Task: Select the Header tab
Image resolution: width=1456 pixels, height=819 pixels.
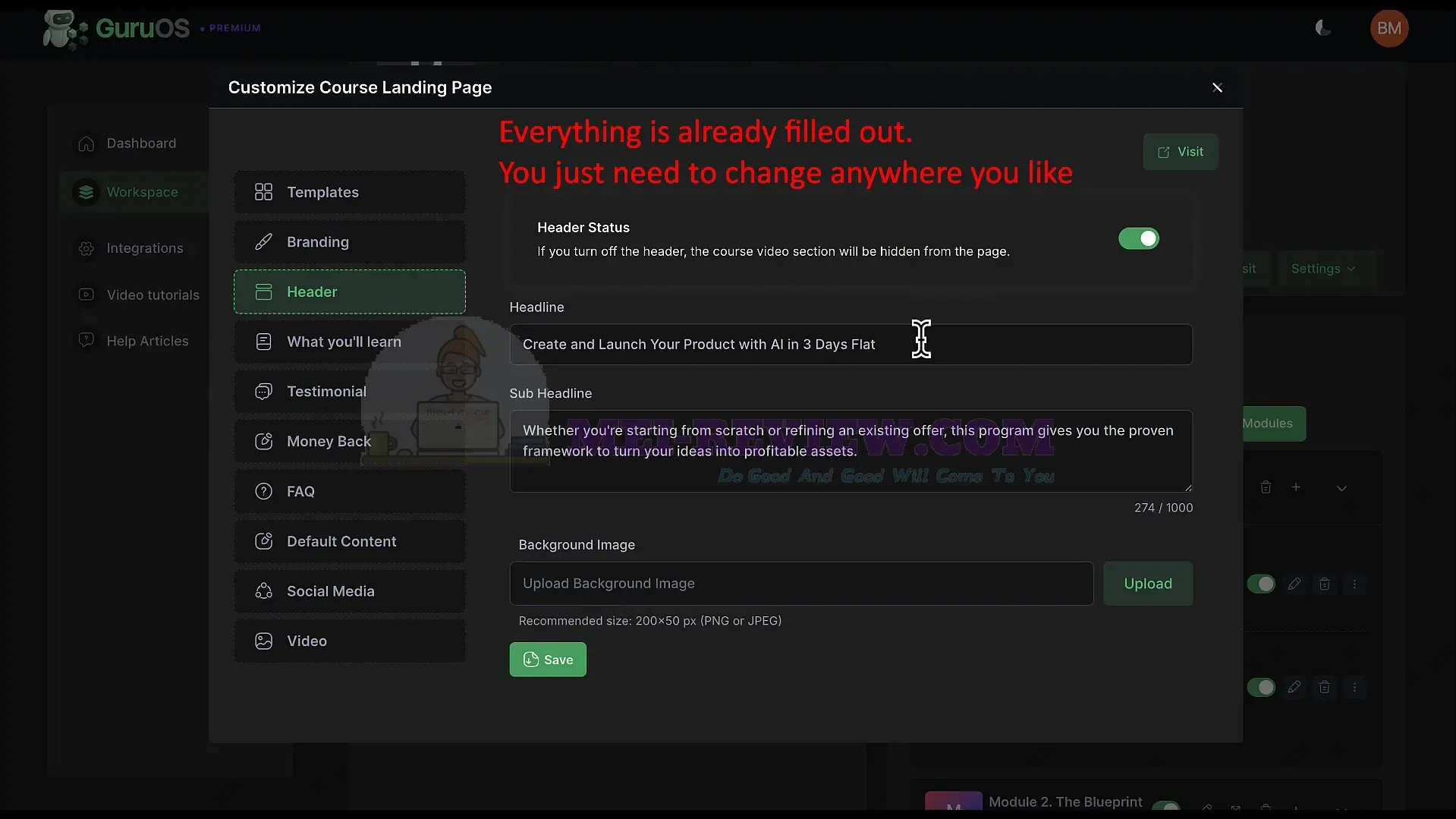Action: coord(349,291)
